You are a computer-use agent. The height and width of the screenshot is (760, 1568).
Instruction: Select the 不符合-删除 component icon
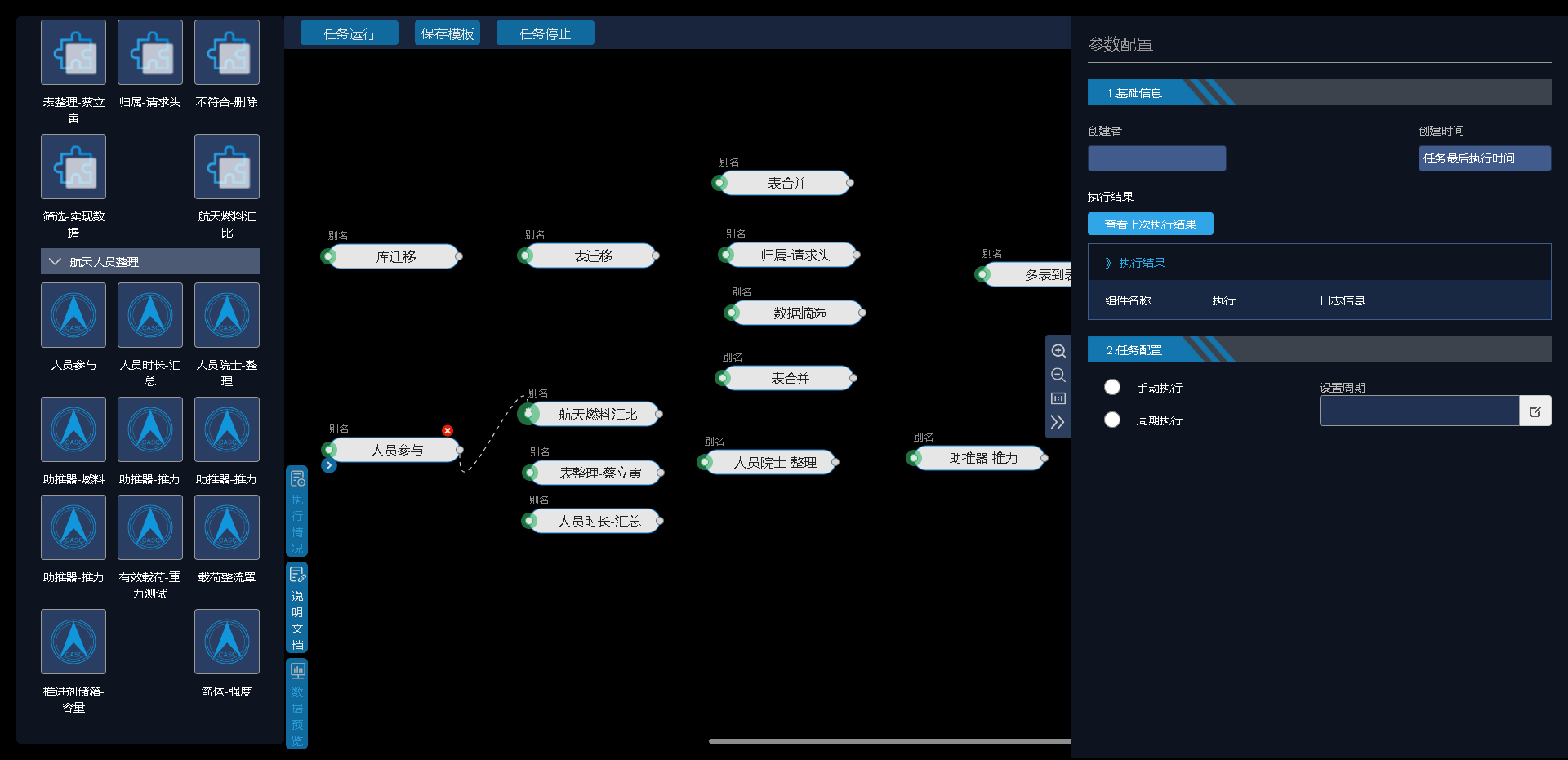[x=227, y=52]
